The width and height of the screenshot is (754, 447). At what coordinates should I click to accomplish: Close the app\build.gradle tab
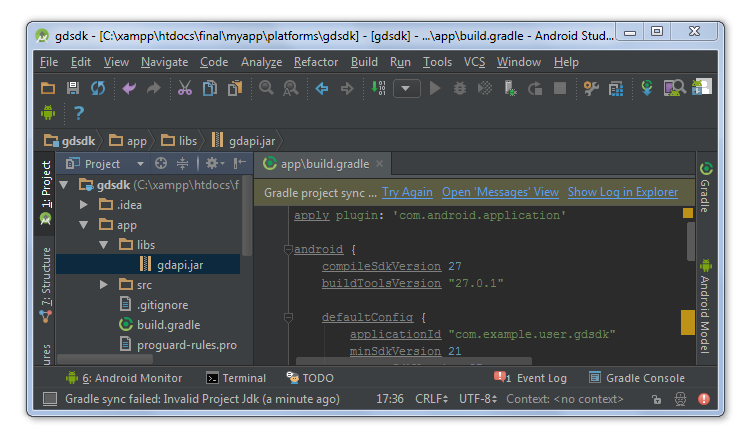(x=379, y=164)
